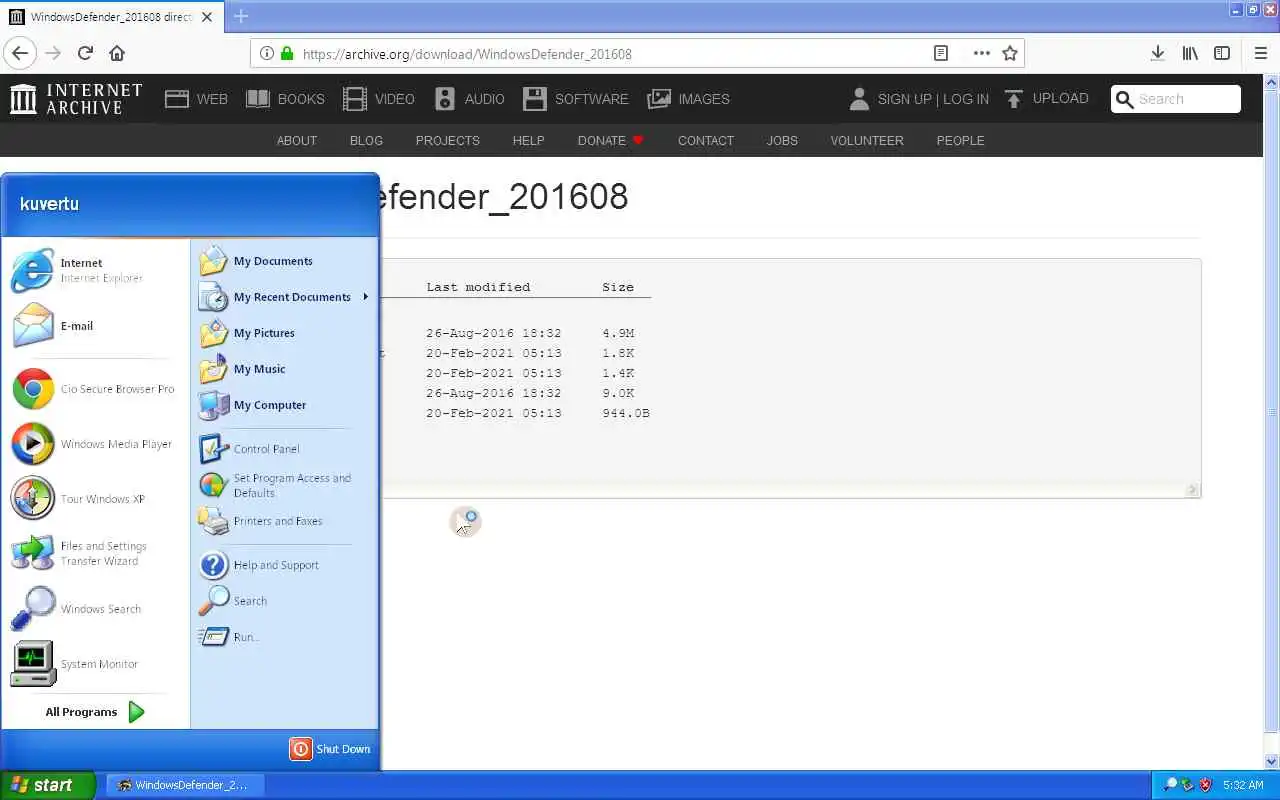Toggle browser sidebar
The width and height of the screenshot is (1280, 800).
[1222, 53]
